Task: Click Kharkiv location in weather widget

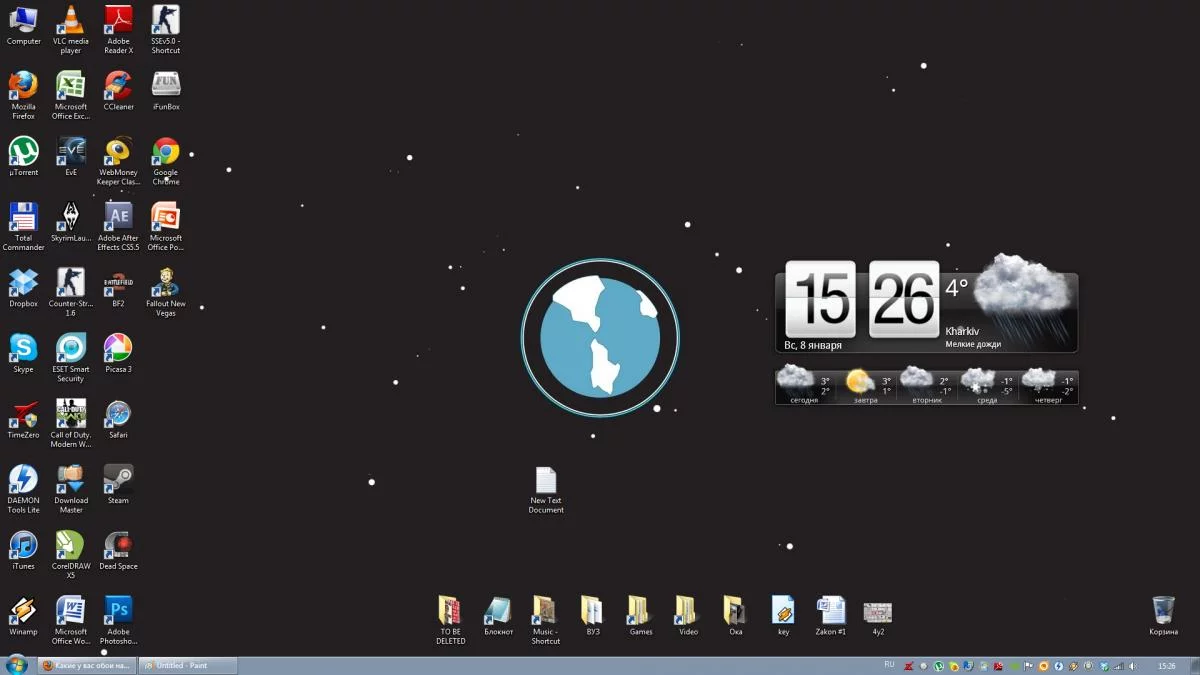Action: coord(962,330)
